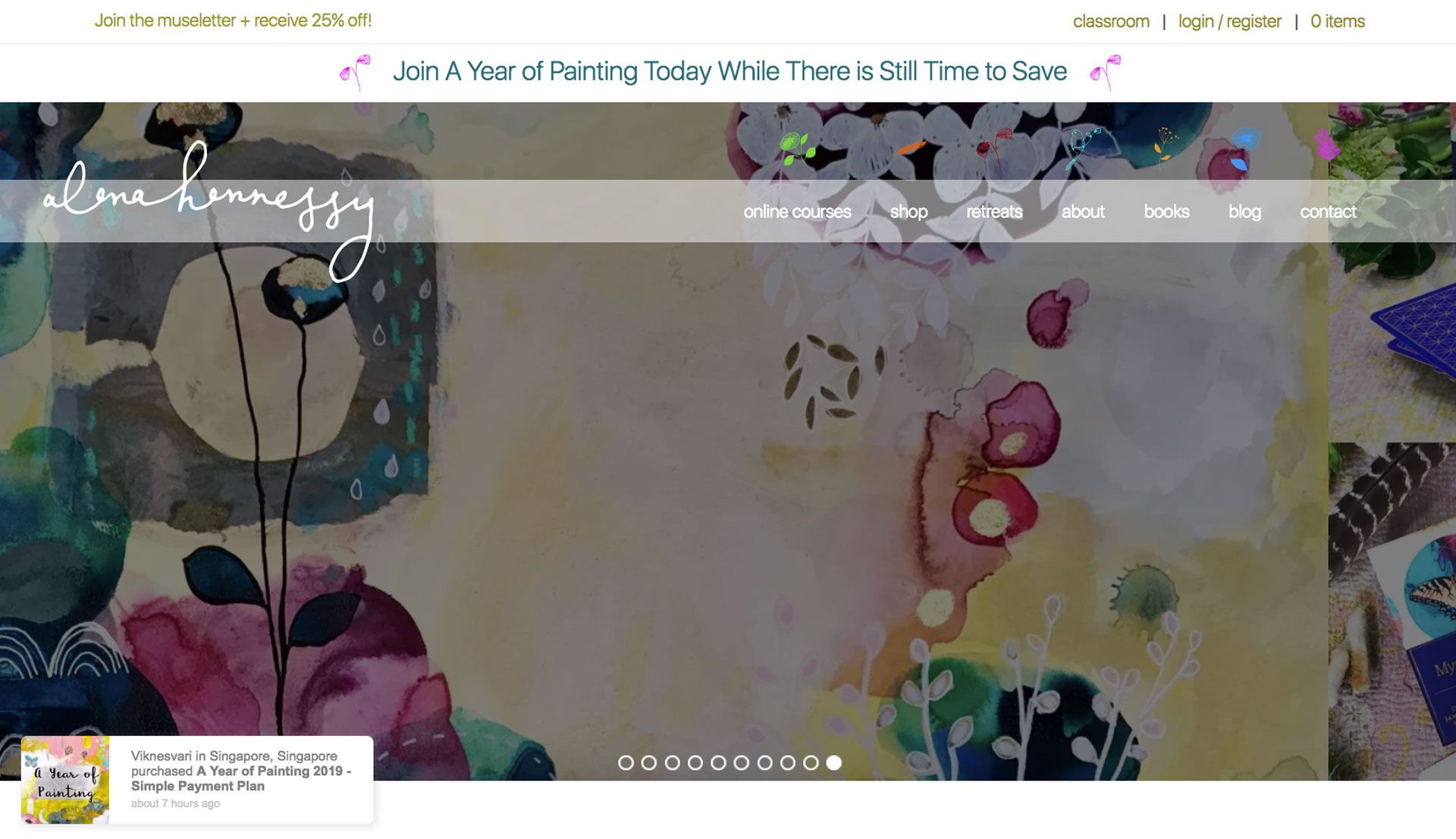Select the first slideshow dot
The height and width of the screenshot is (839, 1456).
point(626,762)
